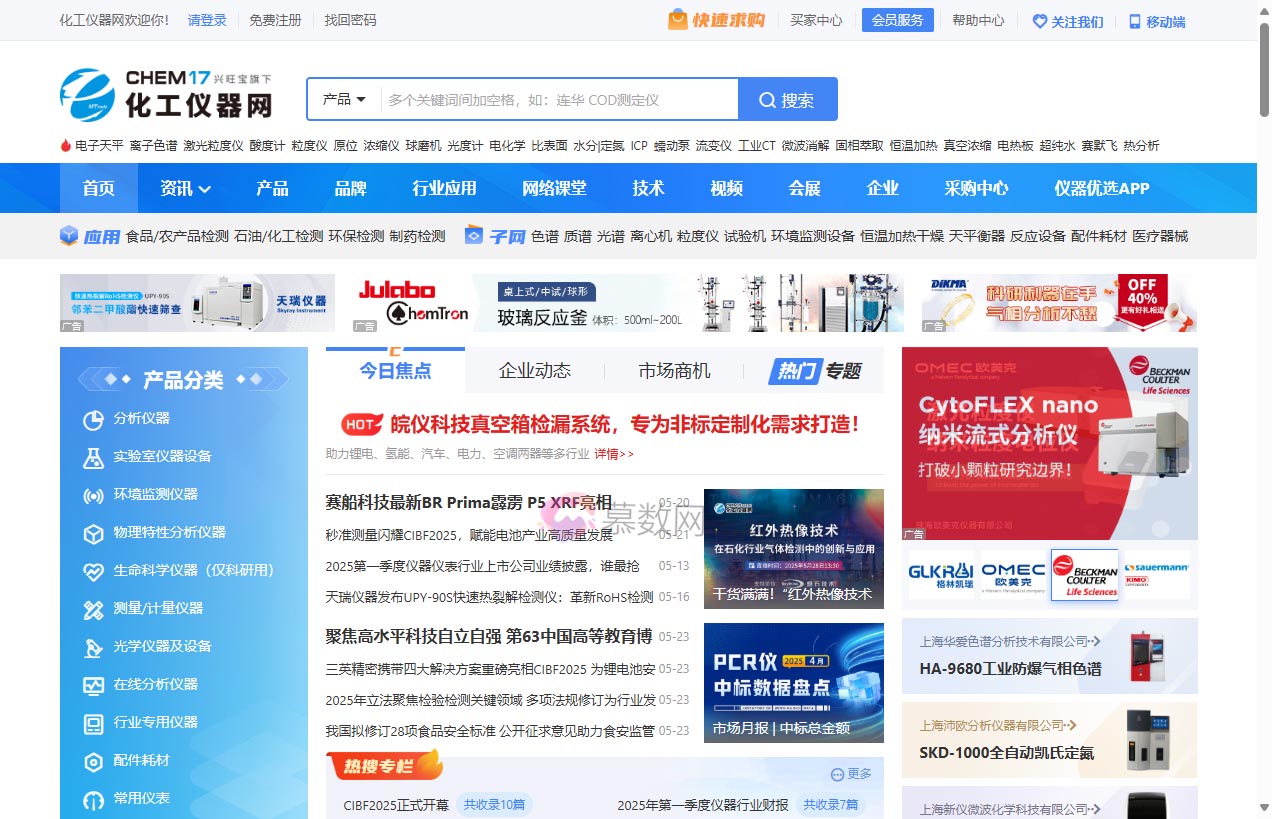The height and width of the screenshot is (819, 1272).
Task: Click the flask icon for 实验室仪器设备
Action: tap(94, 457)
